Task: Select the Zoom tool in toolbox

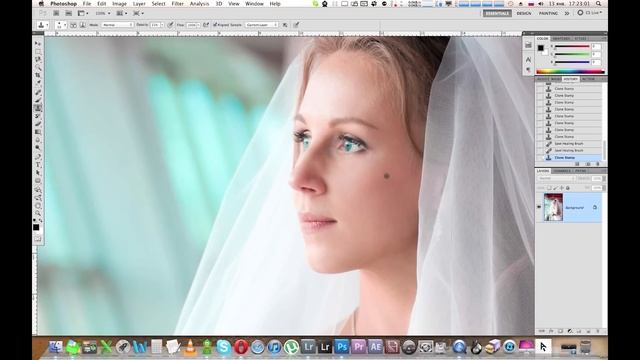Action: point(38,213)
